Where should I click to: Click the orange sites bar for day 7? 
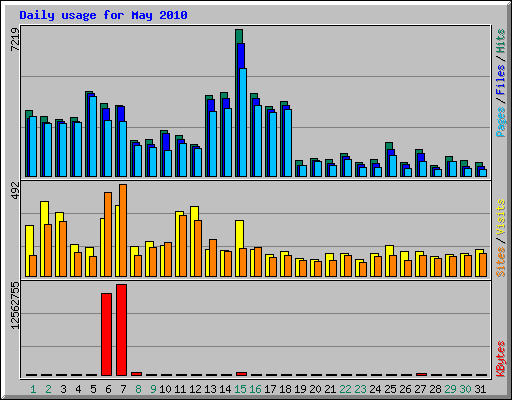tap(123, 230)
